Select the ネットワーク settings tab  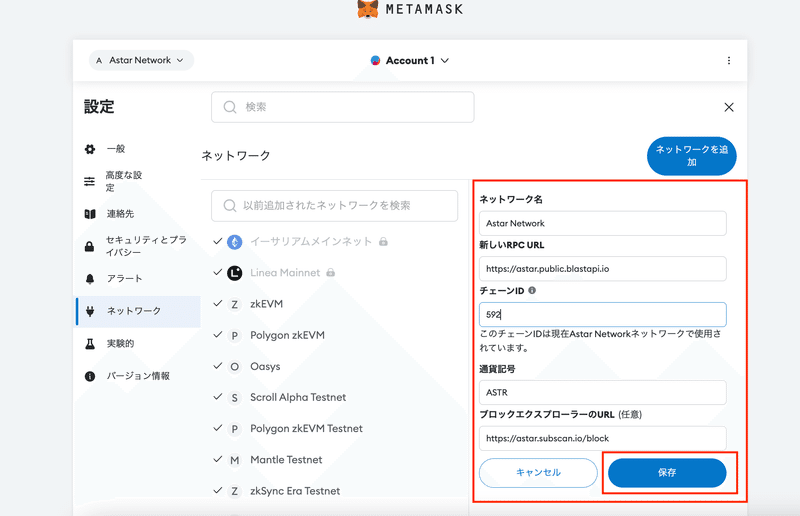pos(138,311)
